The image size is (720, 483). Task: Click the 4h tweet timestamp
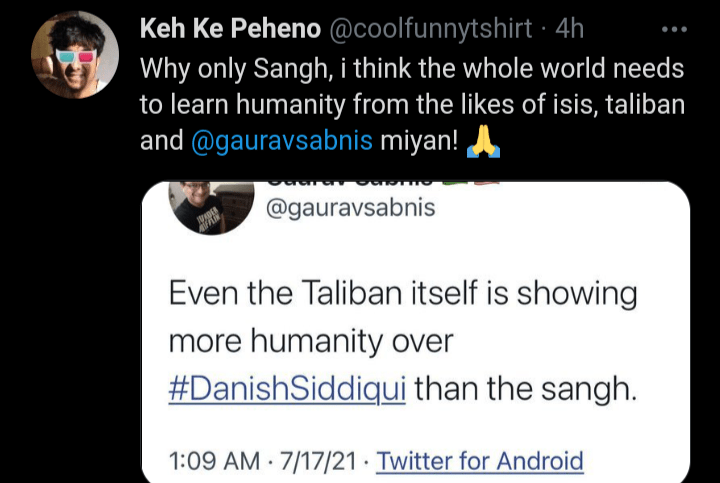[569, 28]
